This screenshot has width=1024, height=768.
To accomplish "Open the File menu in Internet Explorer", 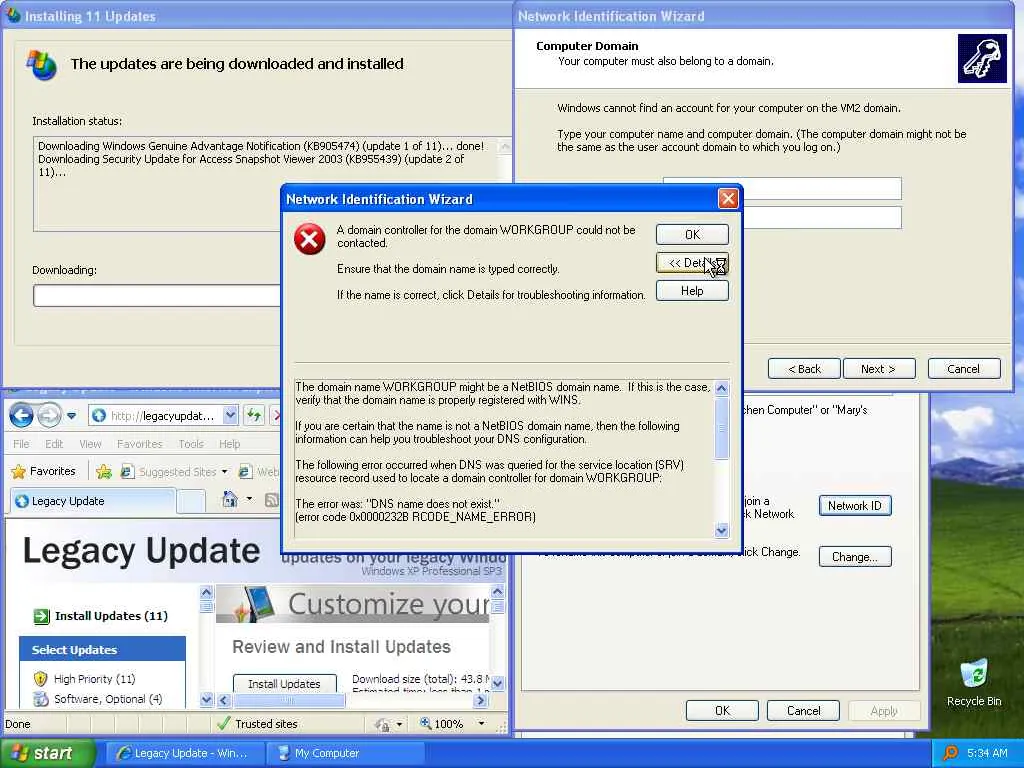I will coord(21,444).
